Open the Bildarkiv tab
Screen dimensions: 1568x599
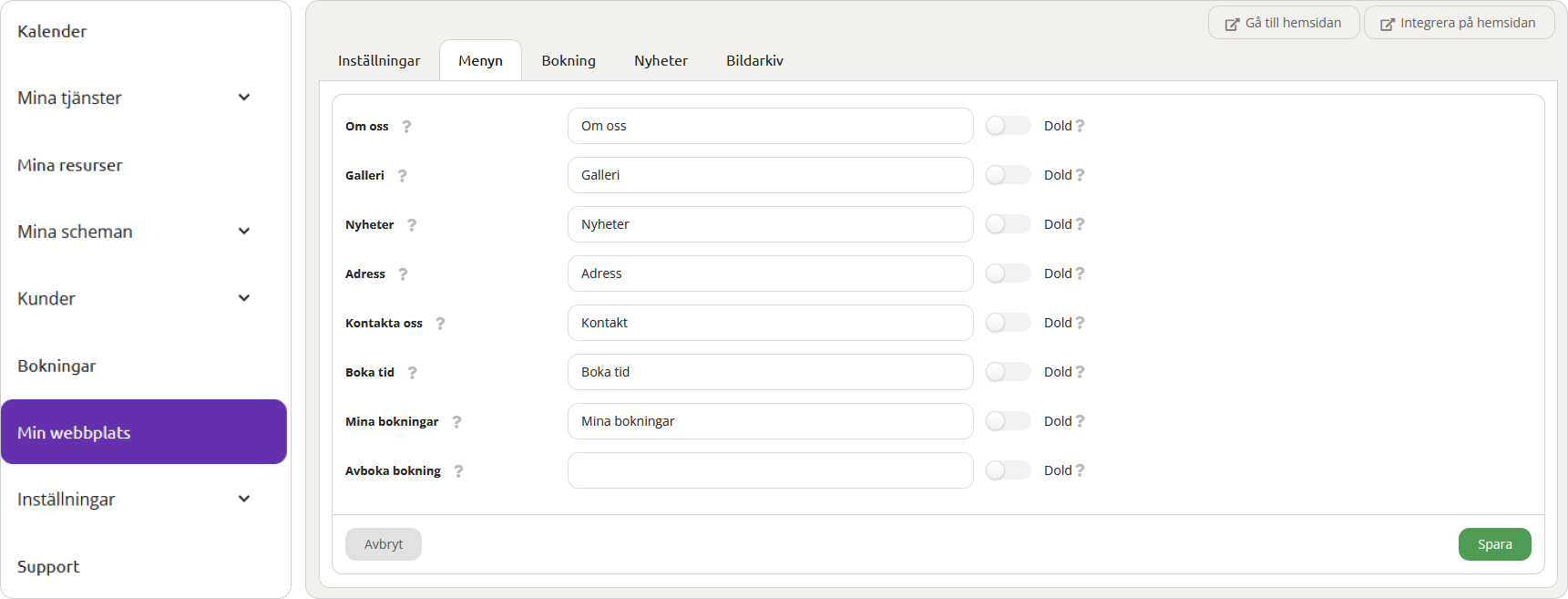754,61
